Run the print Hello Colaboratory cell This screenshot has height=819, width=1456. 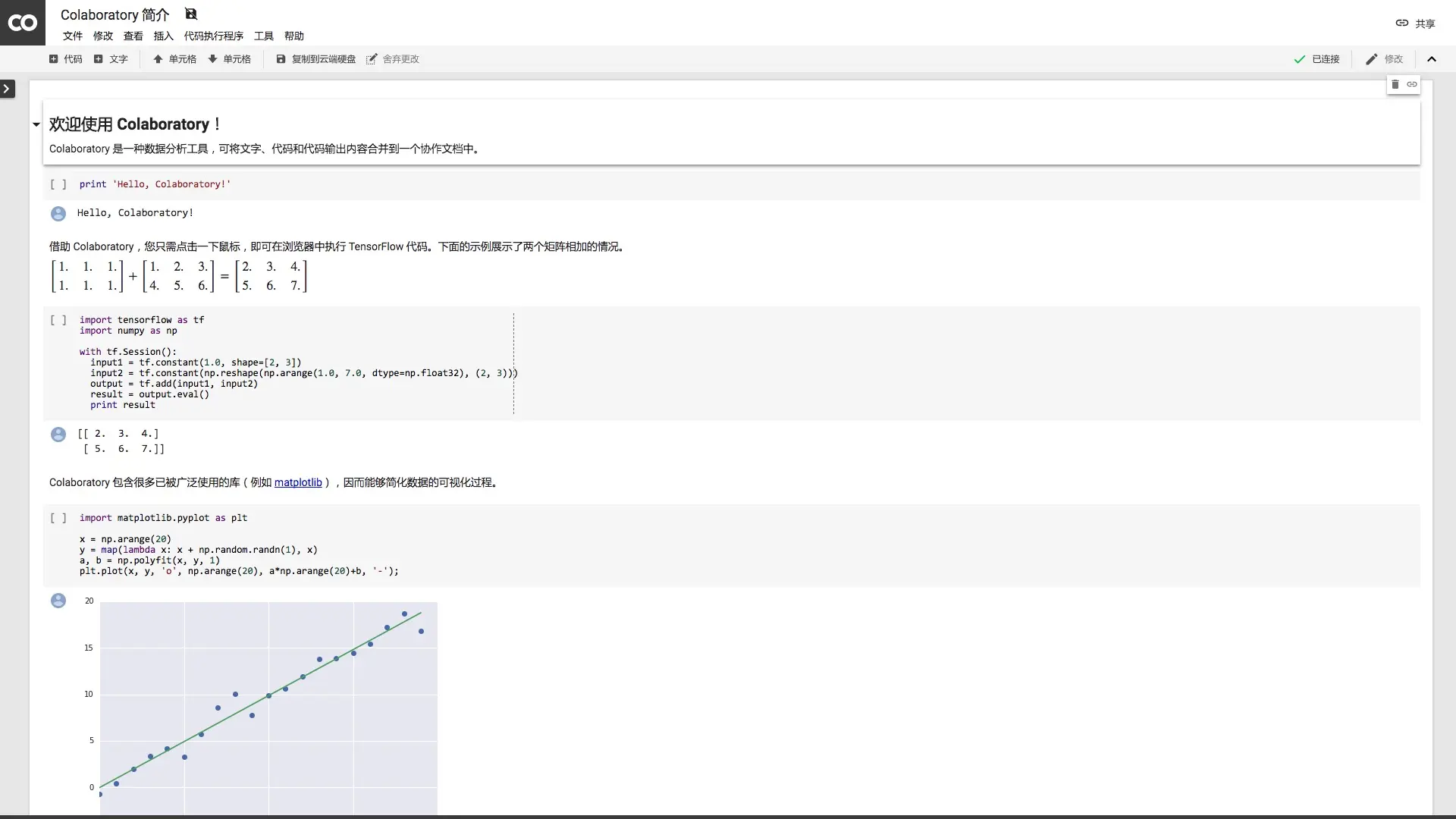[58, 184]
